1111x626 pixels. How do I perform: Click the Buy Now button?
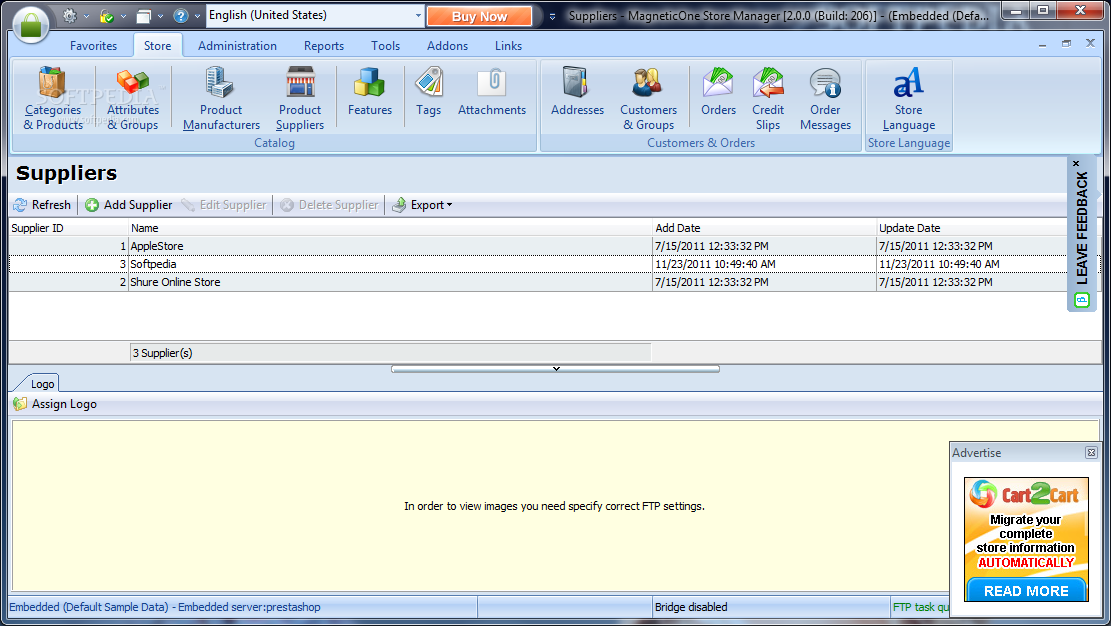480,16
